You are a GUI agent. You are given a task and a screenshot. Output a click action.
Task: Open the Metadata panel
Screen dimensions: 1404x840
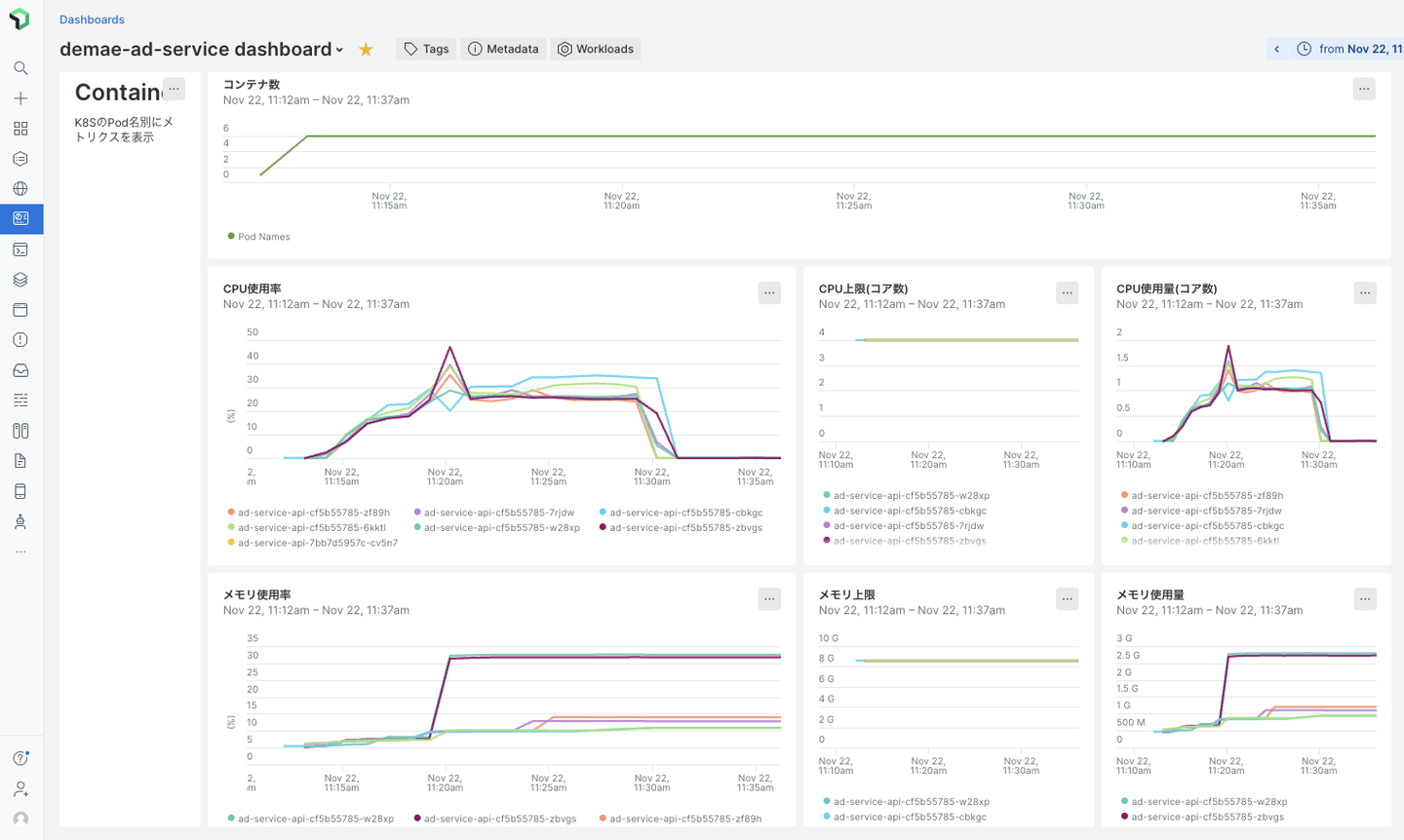[503, 49]
